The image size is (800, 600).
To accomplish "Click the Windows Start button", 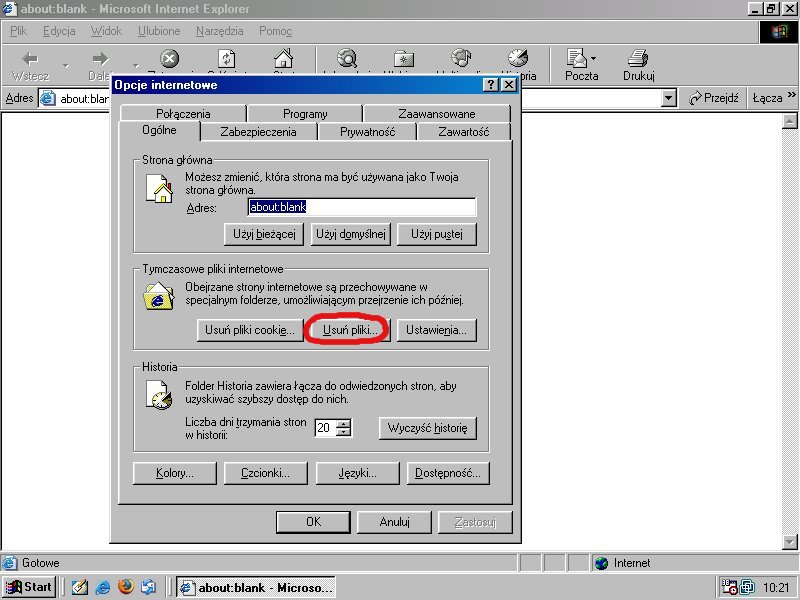I will tap(29, 587).
